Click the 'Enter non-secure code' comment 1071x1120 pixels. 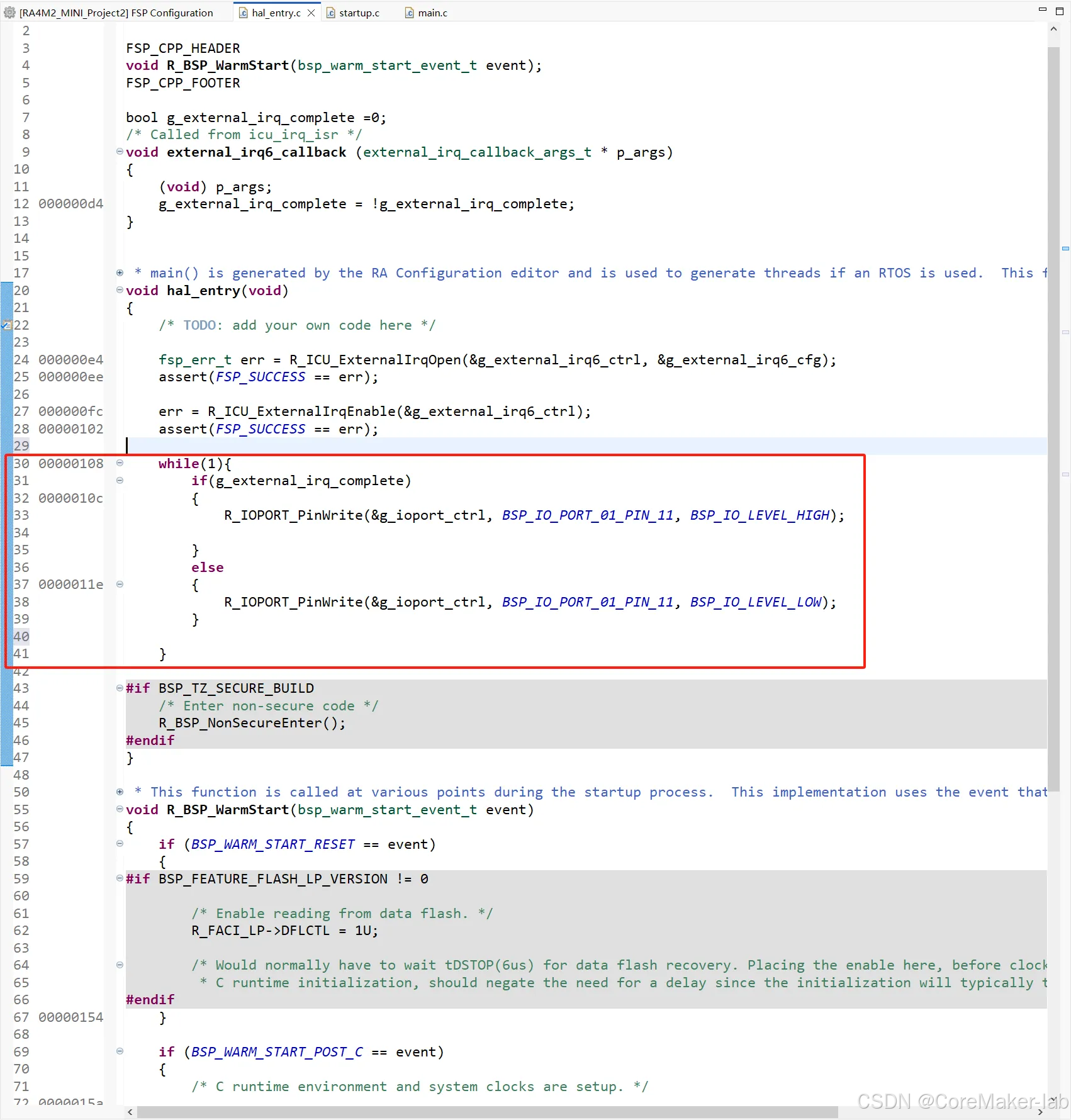tap(269, 706)
